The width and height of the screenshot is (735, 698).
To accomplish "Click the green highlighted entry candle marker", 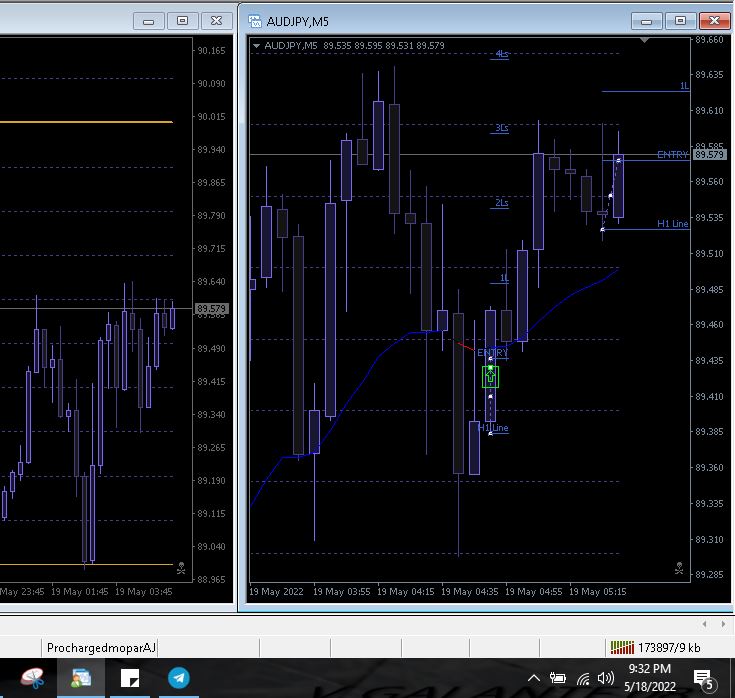I will click(490, 377).
